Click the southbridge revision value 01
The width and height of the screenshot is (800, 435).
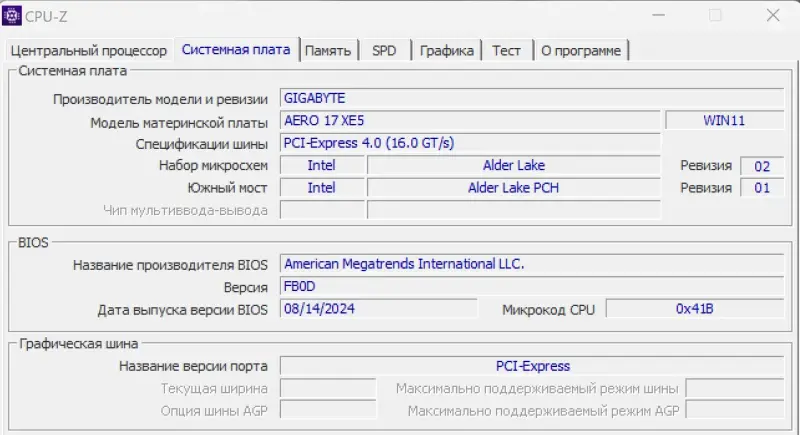(762, 188)
